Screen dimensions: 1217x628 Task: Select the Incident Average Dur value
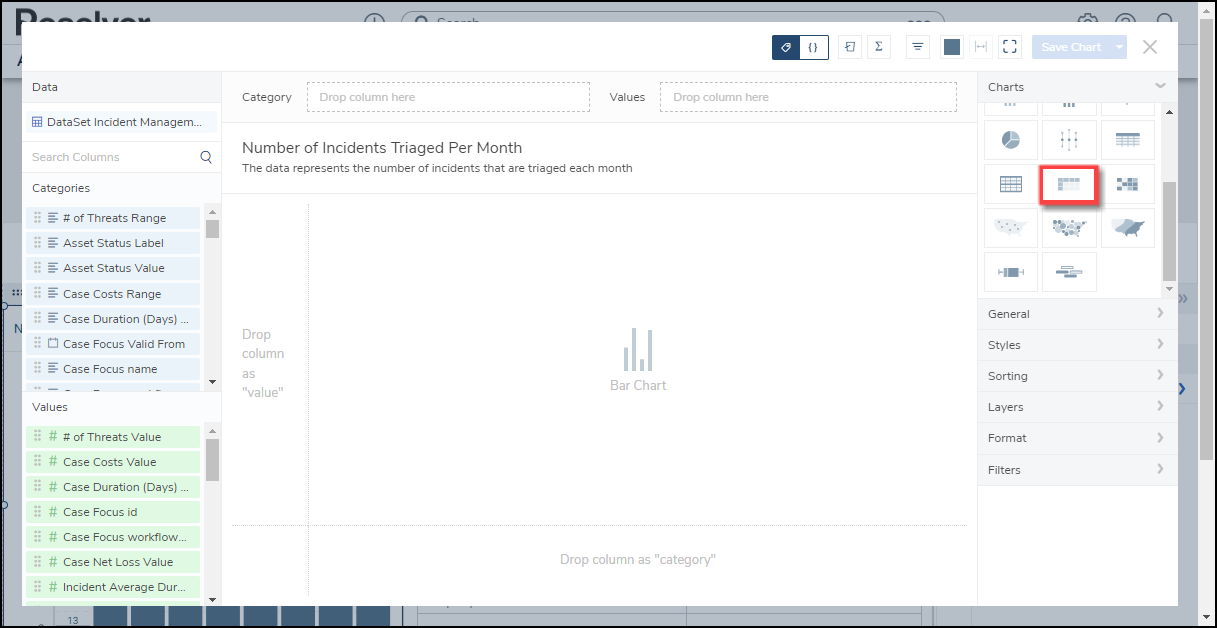[x=113, y=587]
